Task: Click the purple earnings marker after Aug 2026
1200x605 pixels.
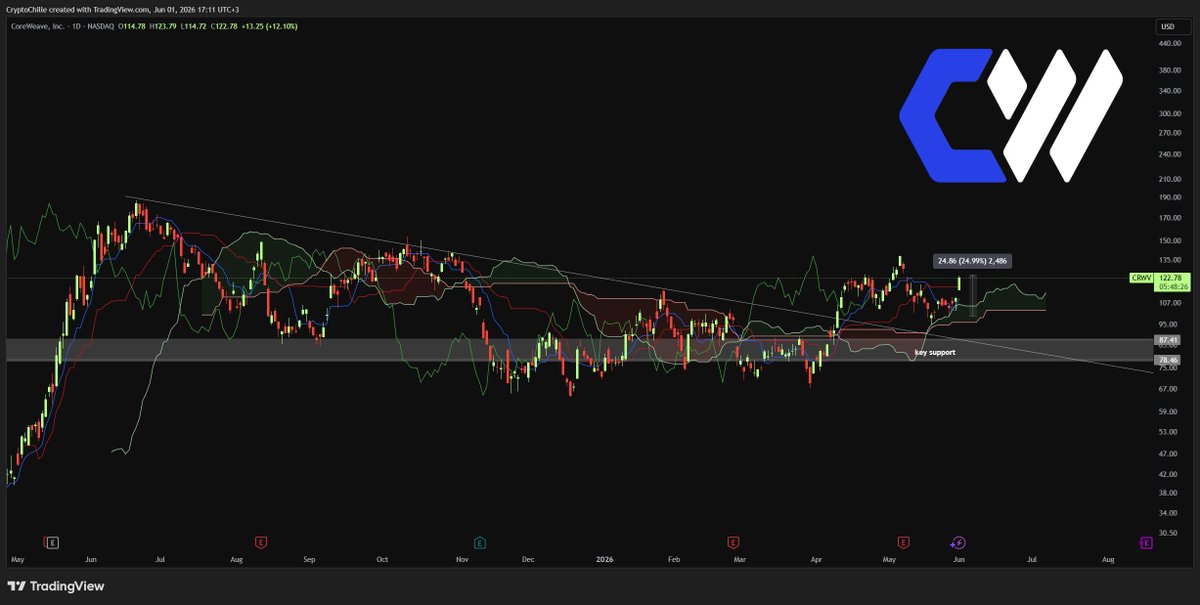Action: pos(1145,542)
